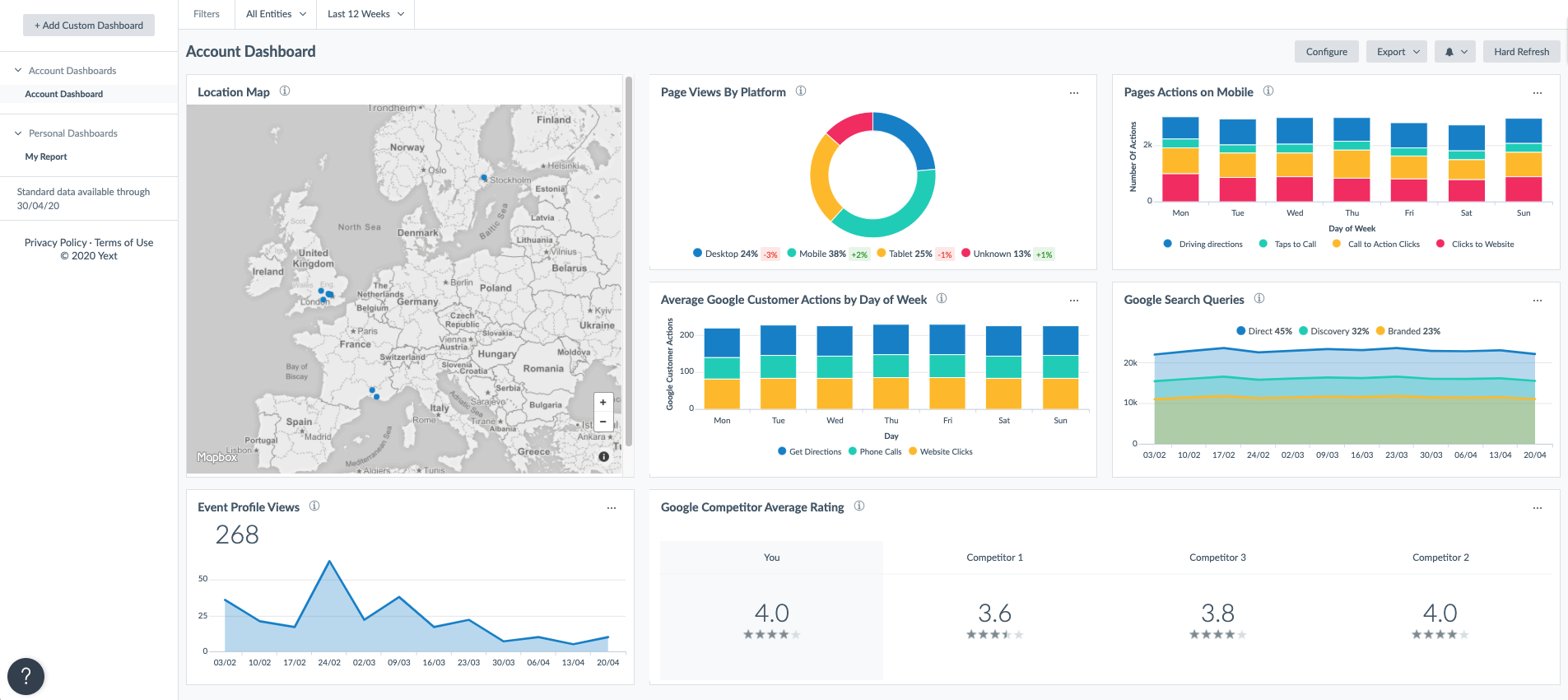Collapse the Account Dashboards section
This screenshot has height=700, width=1568.
point(19,71)
